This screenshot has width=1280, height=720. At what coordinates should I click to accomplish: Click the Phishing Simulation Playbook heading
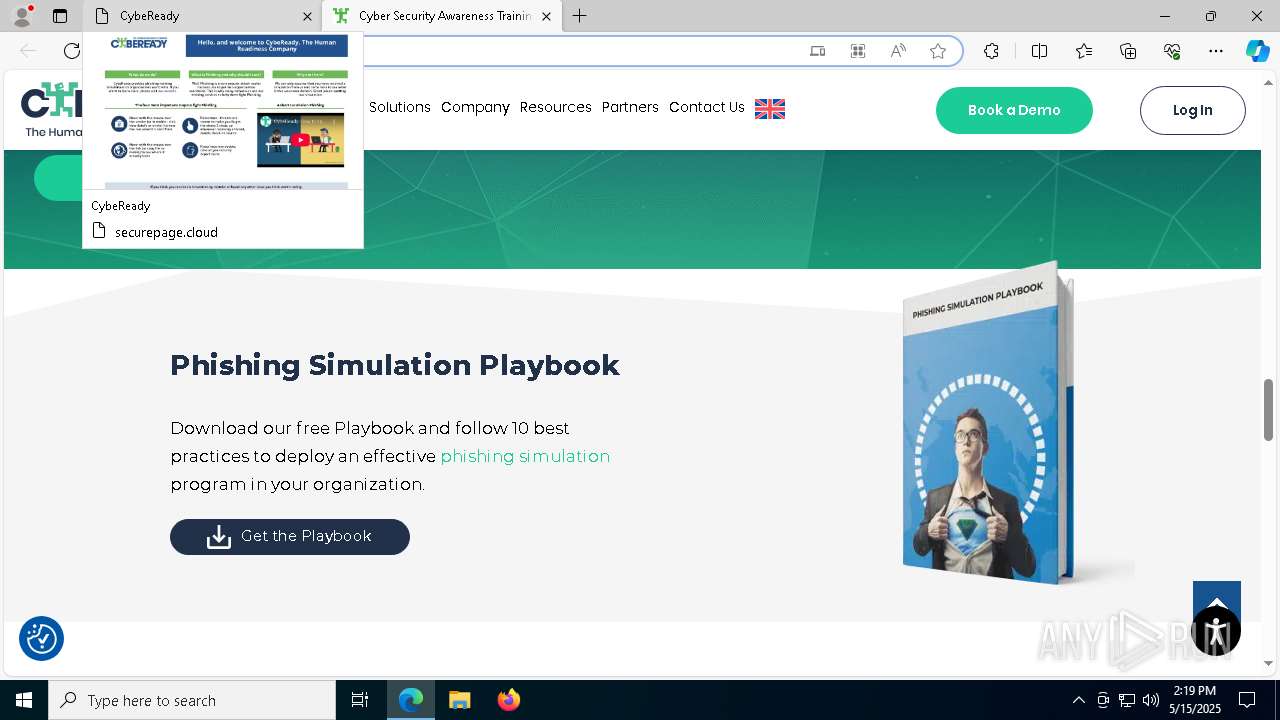[x=395, y=365]
